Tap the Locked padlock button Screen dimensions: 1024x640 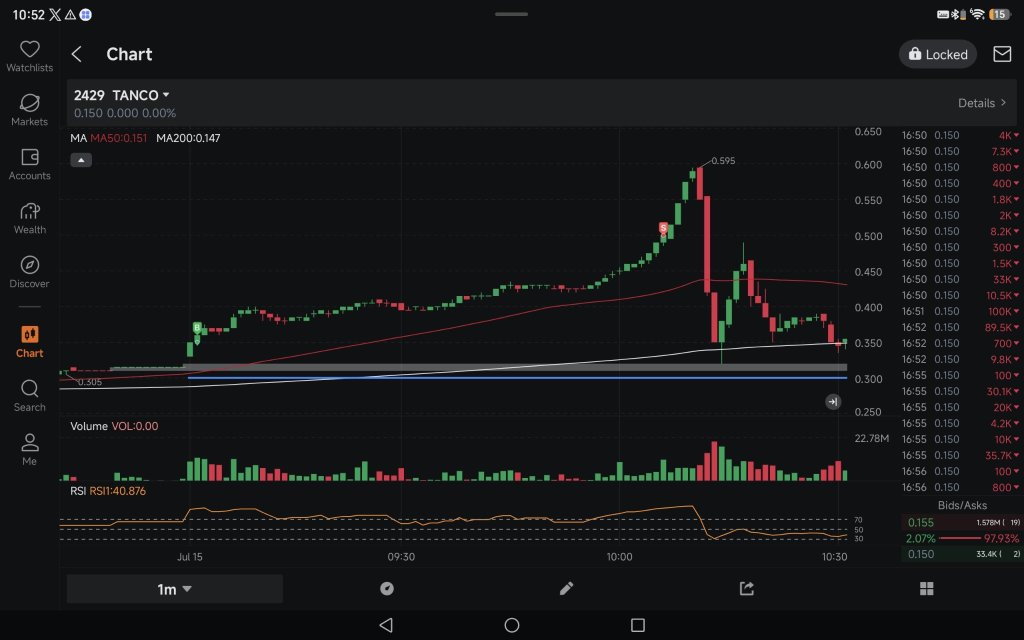point(938,54)
